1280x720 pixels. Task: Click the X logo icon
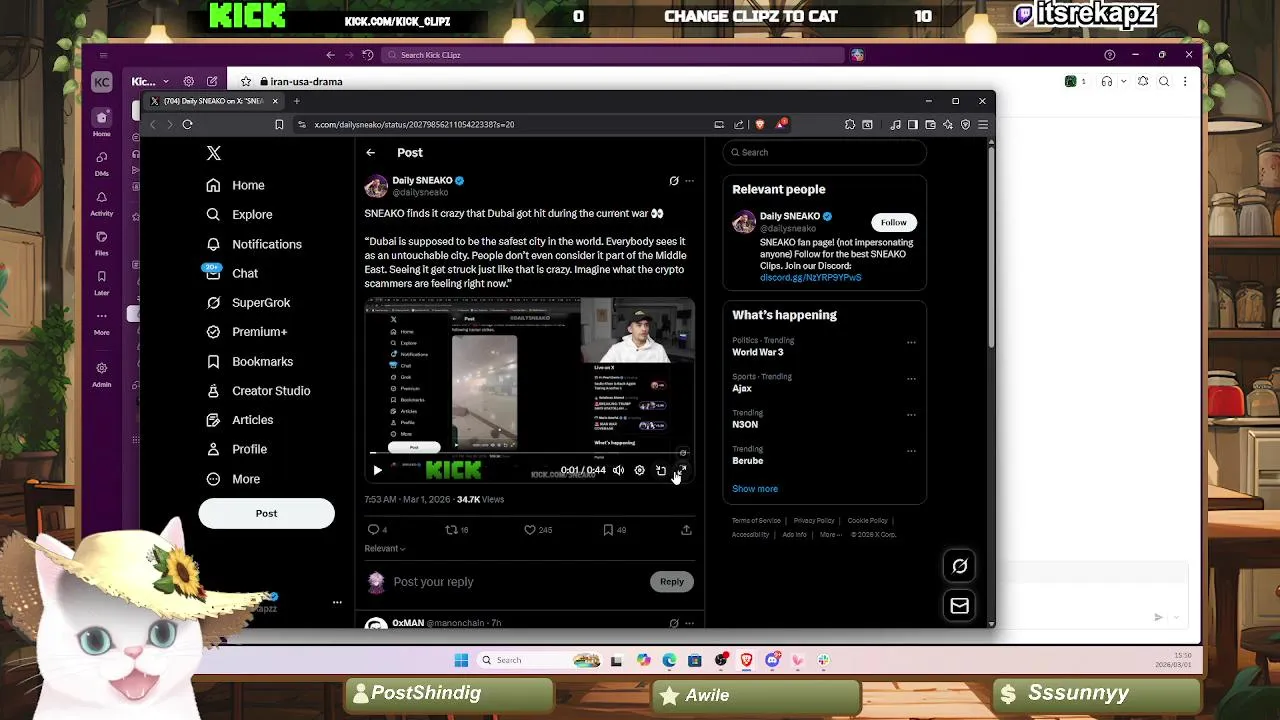pyautogui.click(x=213, y=153)
